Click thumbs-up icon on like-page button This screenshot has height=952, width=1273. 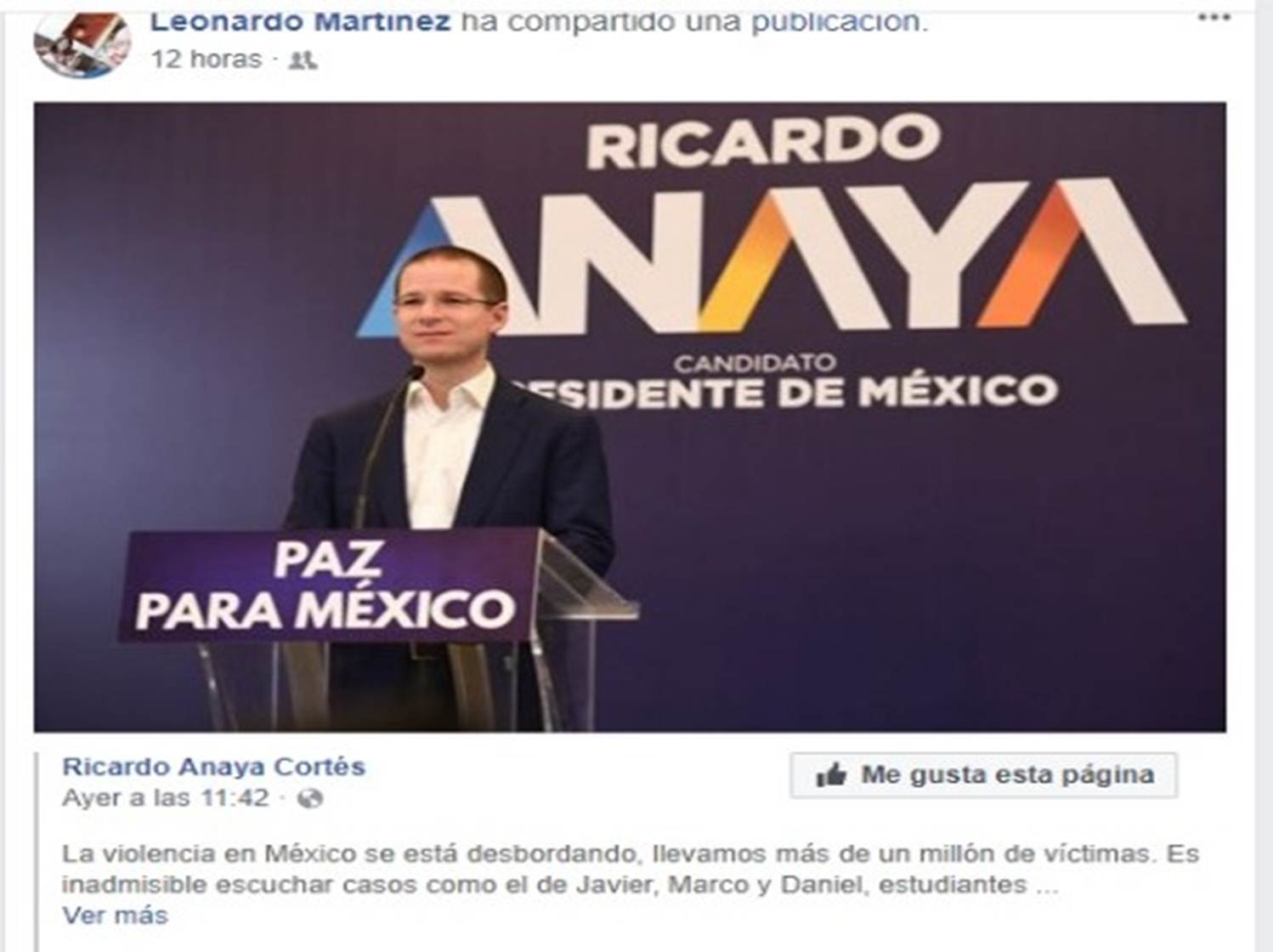pos(831,775)
